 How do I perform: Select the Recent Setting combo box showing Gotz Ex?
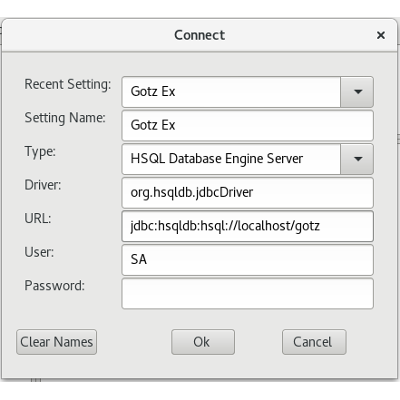click(247, 92)
